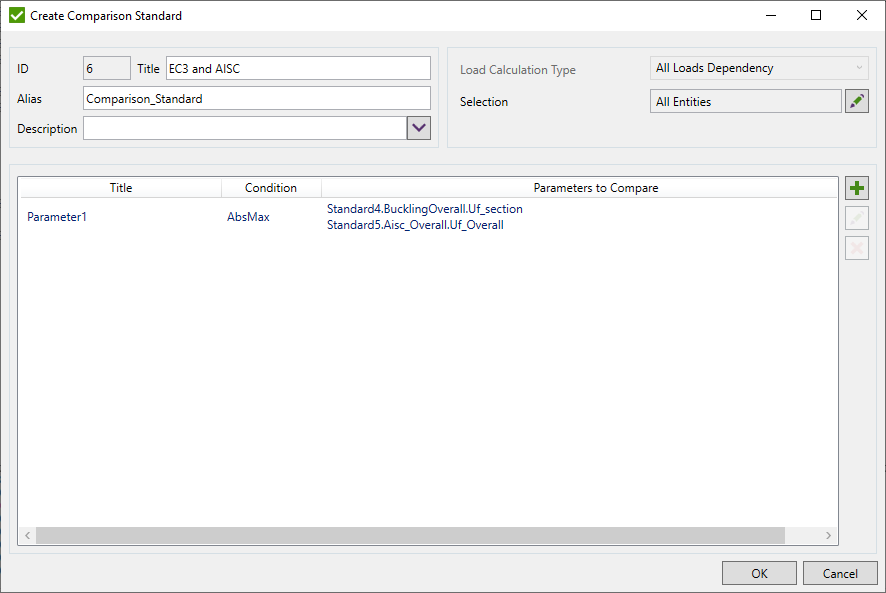Click the Standard4.BucklingOverall.Uf_section parameter link
Viewport: 886px width, 593px height.
(424, 209)
